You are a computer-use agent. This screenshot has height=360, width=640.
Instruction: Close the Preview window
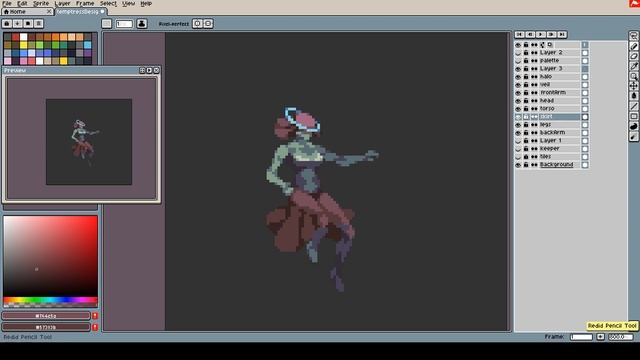(x=156, y=70)
